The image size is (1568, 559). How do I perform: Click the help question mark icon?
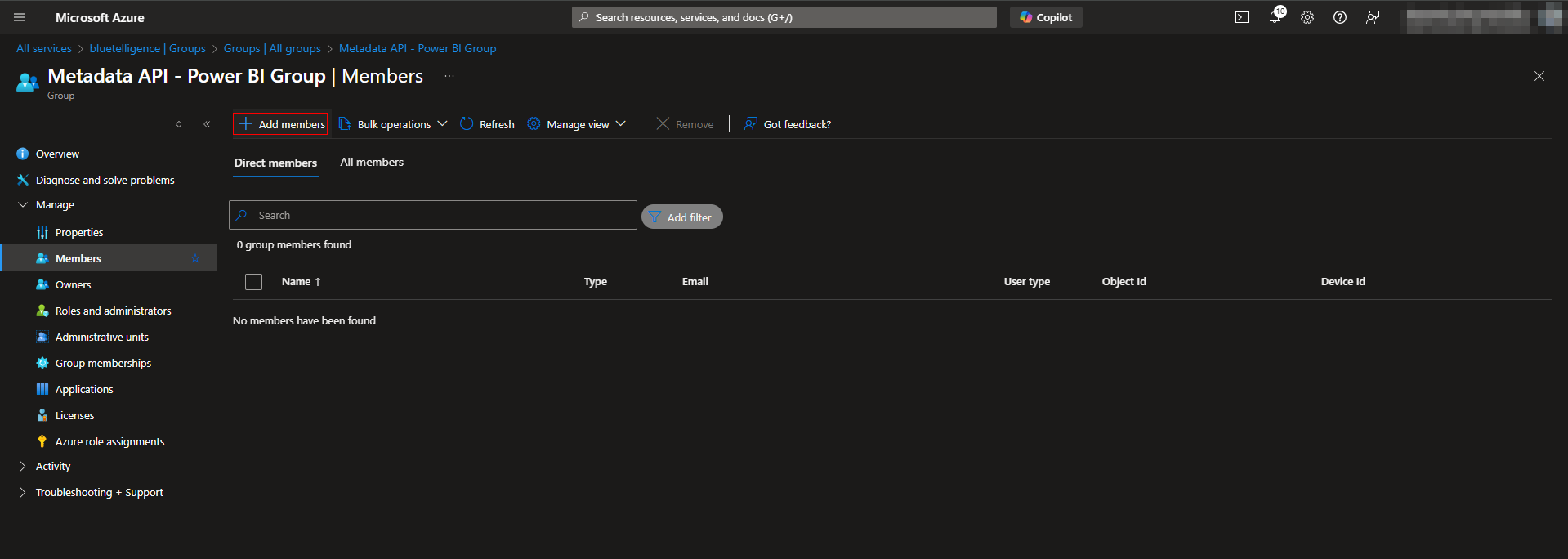1340,17
